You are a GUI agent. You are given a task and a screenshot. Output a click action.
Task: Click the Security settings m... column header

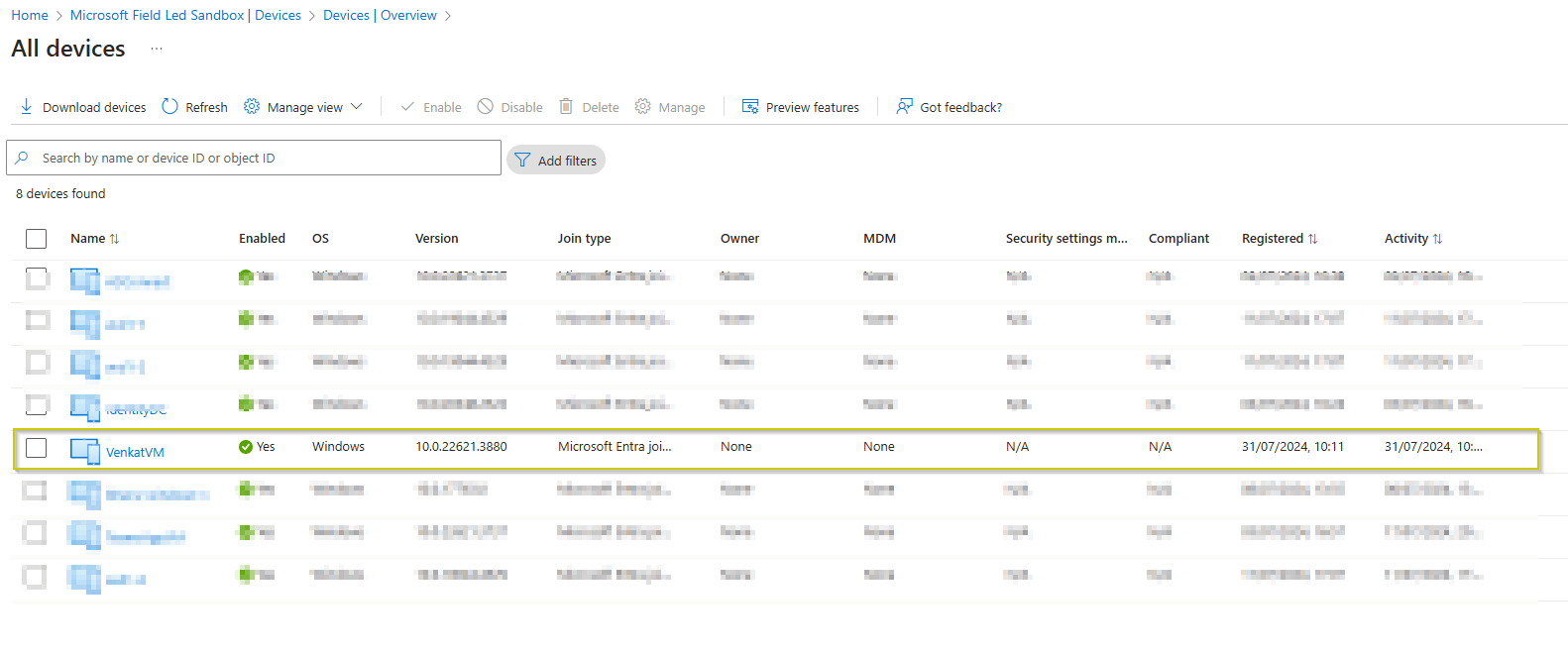[x=1066, y=239]
